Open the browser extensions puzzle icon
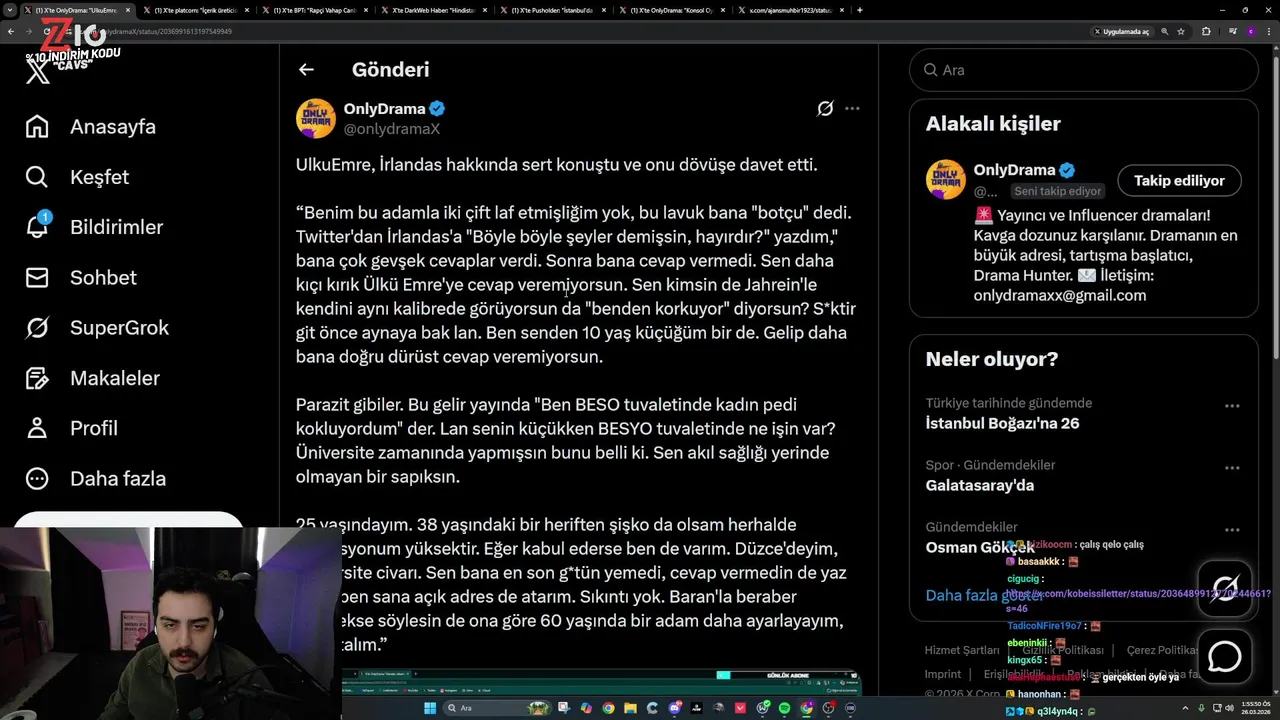The image size is (1280, 720). pos(1206,31)
